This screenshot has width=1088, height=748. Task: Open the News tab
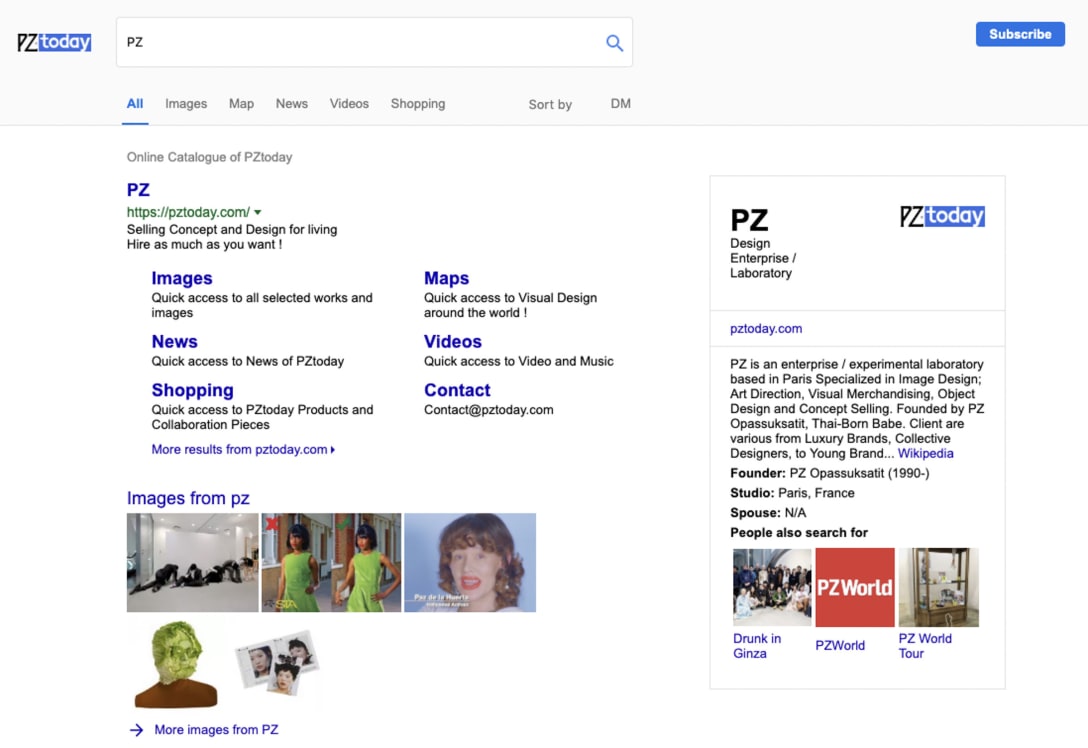coord(291,103)
